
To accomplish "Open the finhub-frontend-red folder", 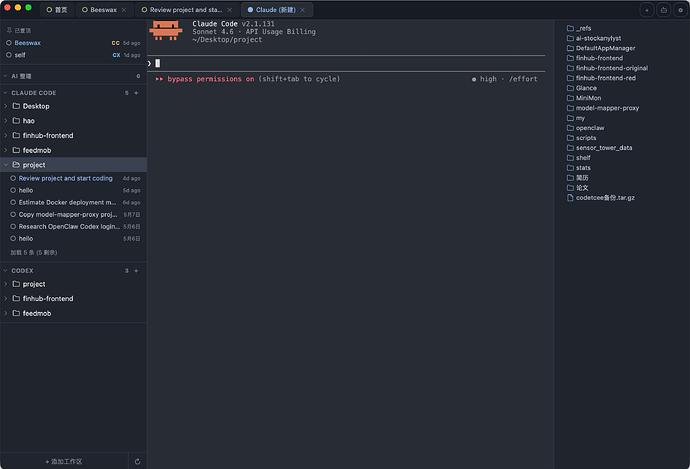I will pyautogui.click(x=601, y=78).
